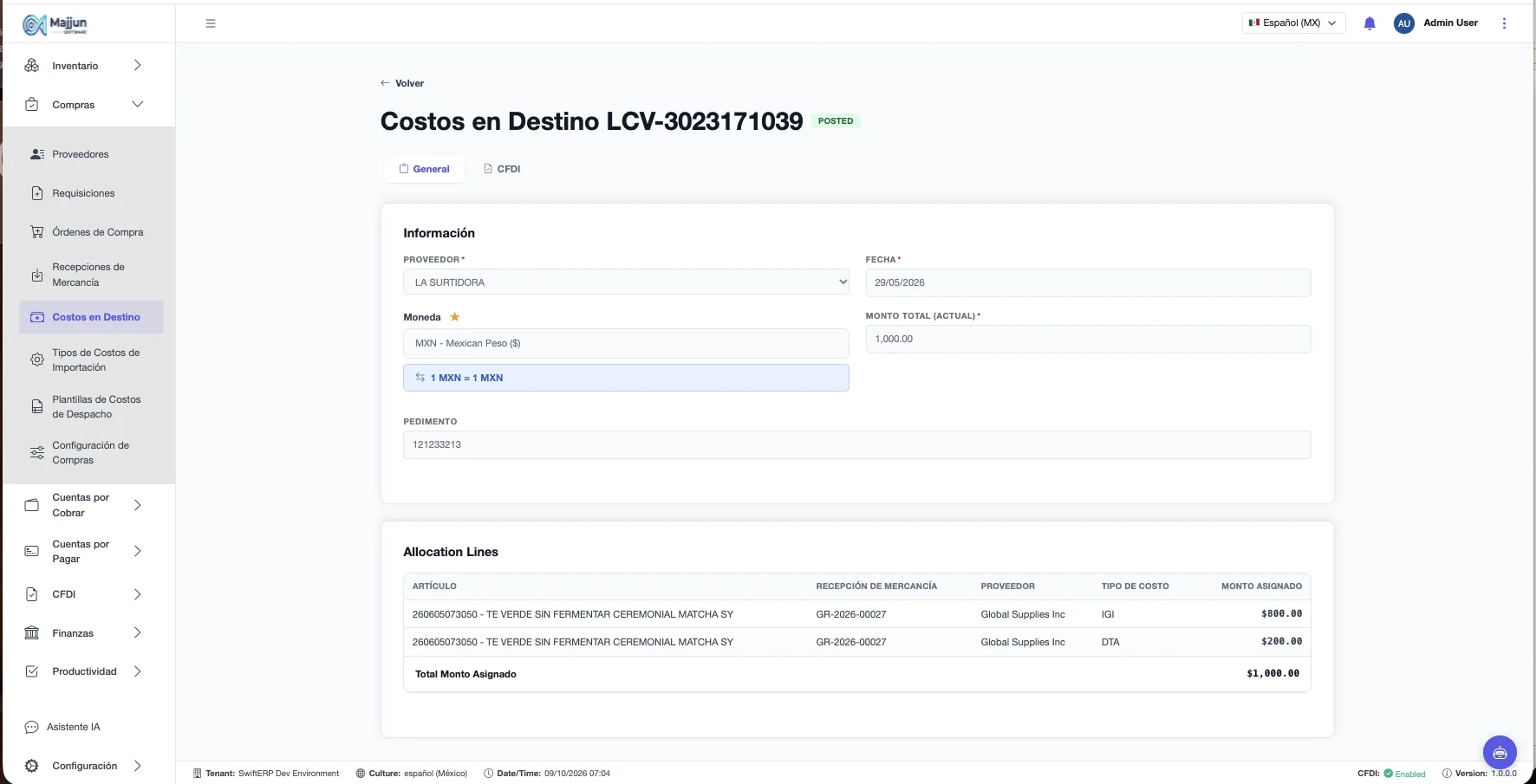Click the Finanzas bank icon
Viewport: 1536px width, 784px height.
coord(32,633)
